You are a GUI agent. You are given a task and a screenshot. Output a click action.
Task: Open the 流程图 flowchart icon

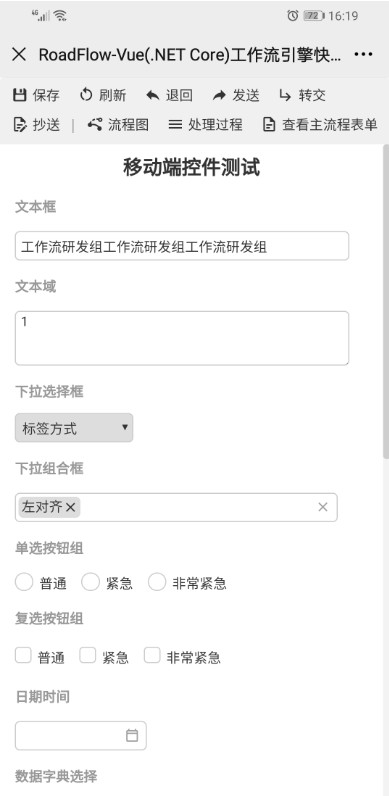(x=94, y=124)
